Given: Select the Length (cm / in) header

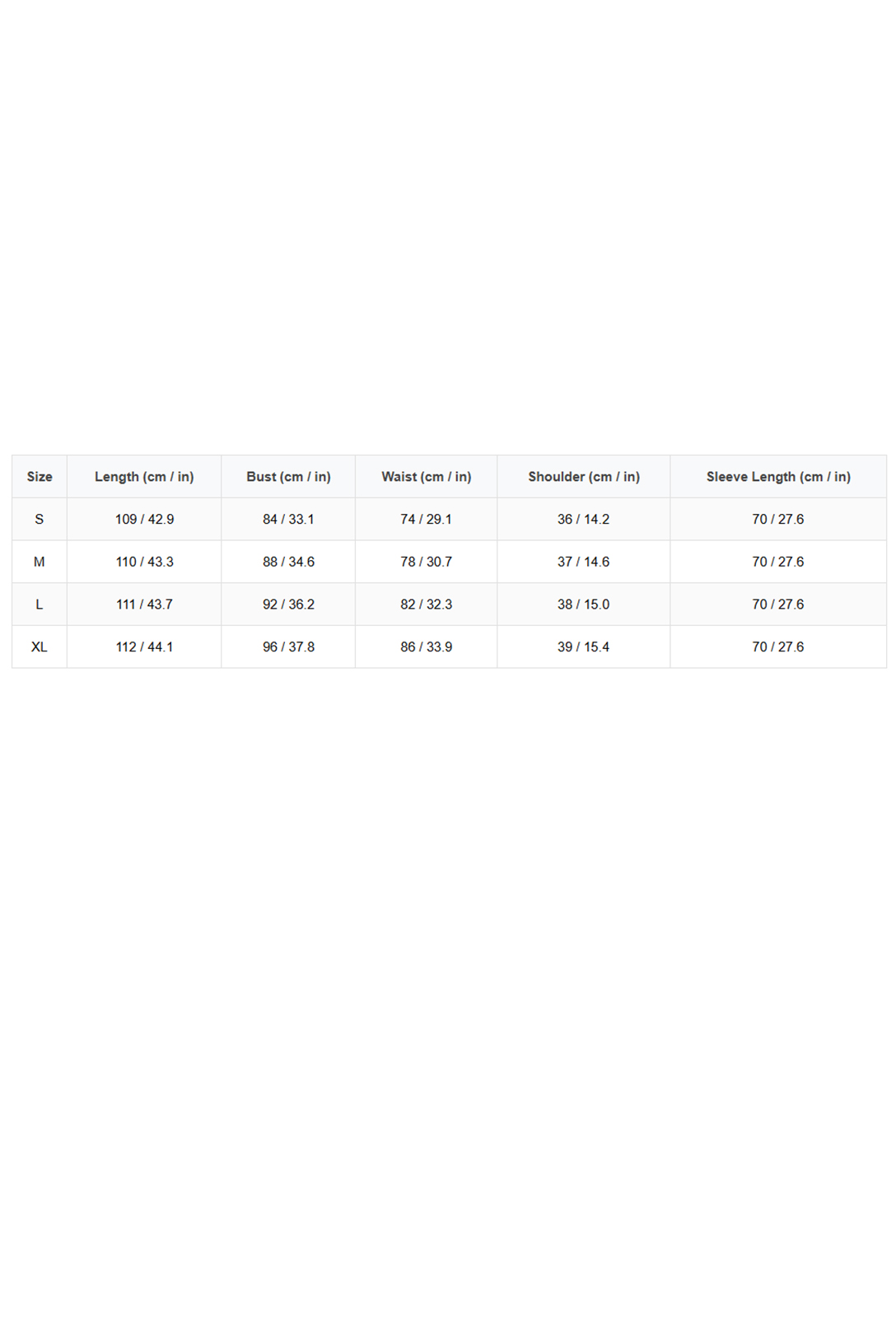Looking at the screenshot, I should (144, 477).
